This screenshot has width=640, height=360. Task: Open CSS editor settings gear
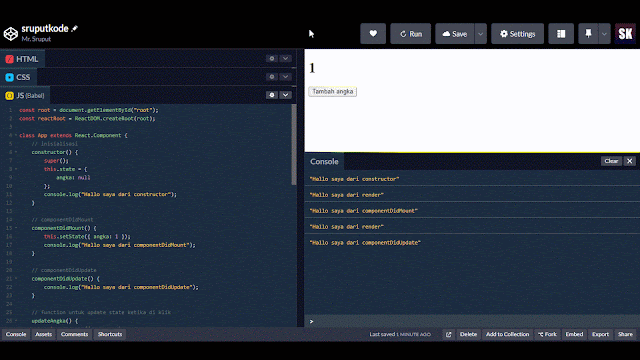272,77
